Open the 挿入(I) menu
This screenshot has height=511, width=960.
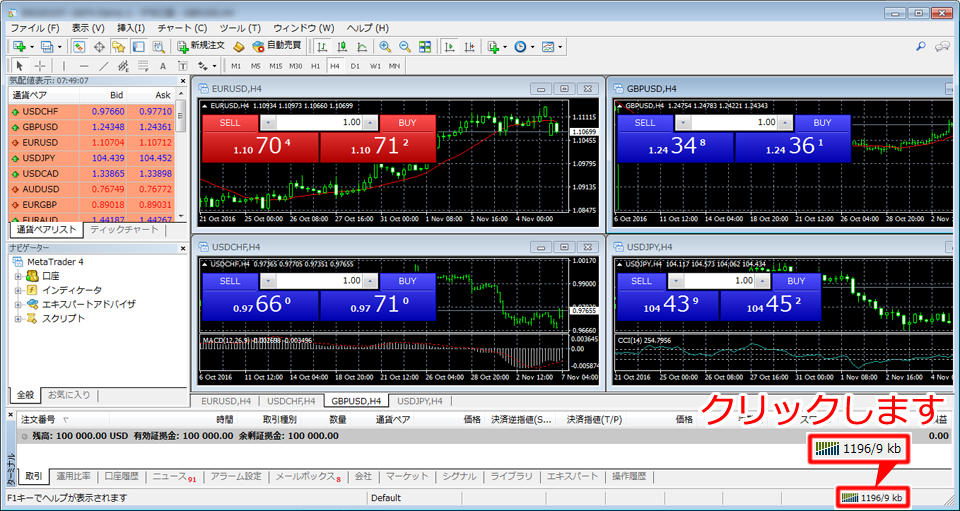pos(131,28)
